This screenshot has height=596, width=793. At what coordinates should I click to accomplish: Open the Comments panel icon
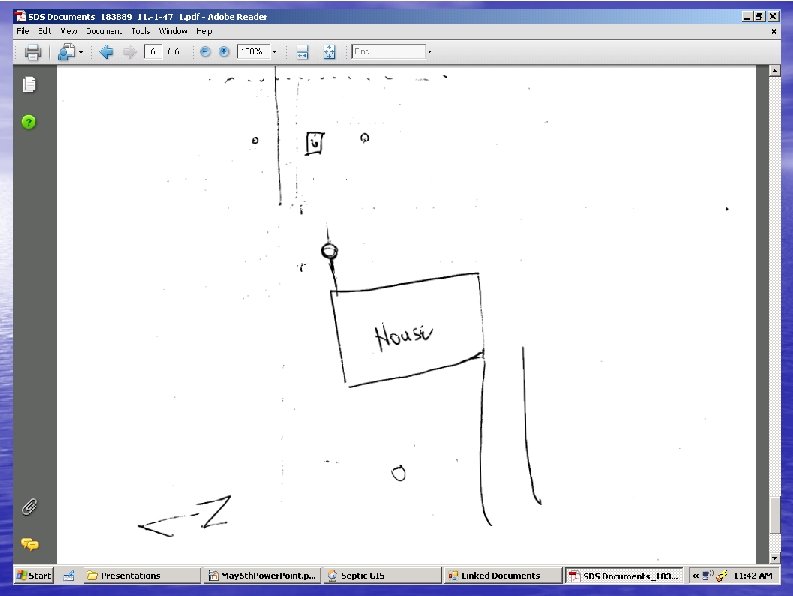[x=29, y=544]
